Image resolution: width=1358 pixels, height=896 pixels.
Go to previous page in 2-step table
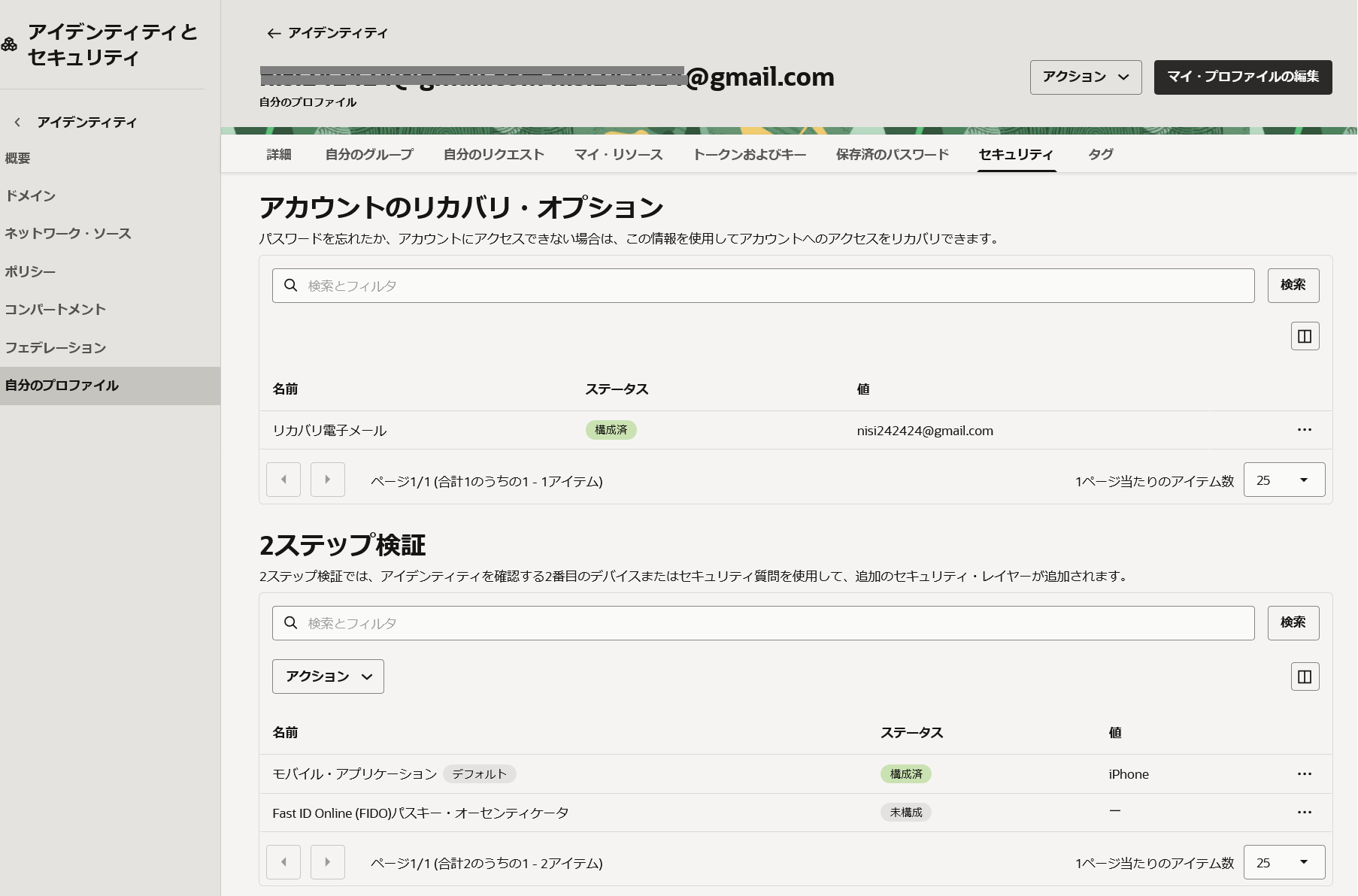click(283, 862)
